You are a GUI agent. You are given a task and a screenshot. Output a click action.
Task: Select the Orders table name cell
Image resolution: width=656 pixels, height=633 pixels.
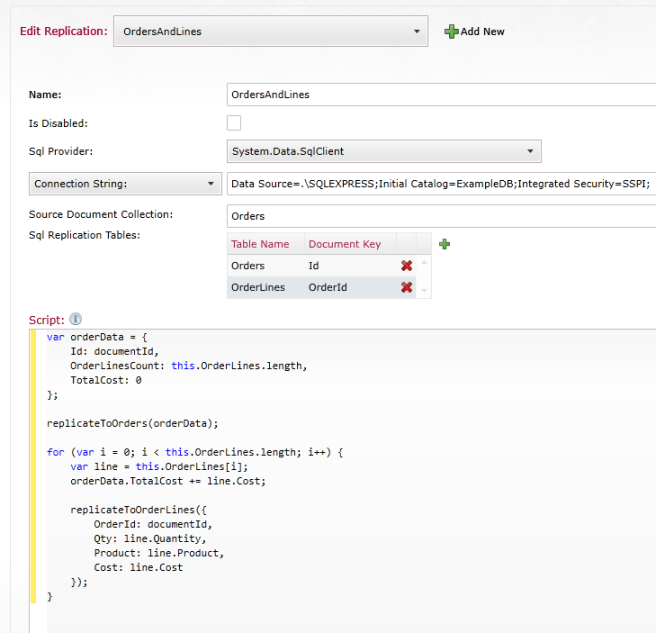coord(266,266)
